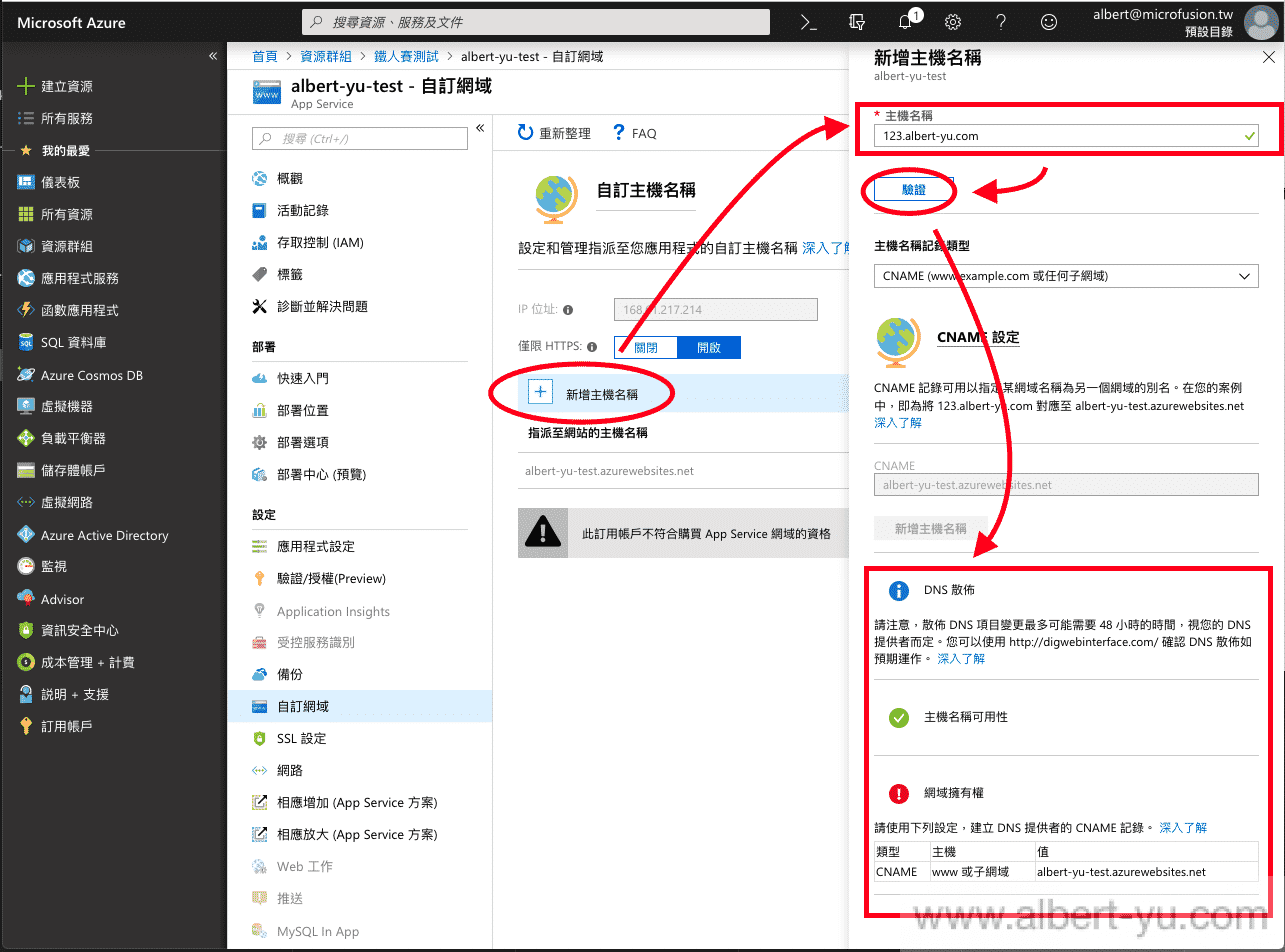Go to 資源群組 breadcrumb
This screenshot has width=1285, height=952.
326,56
